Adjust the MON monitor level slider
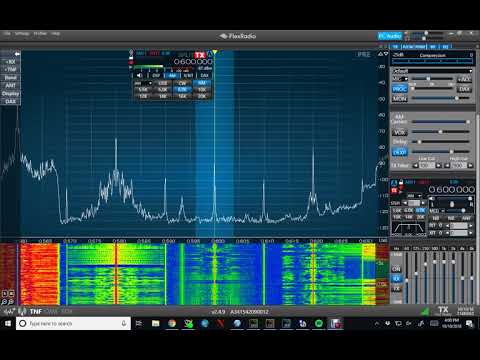This screenshot has height=360, width=480. coord(441,98)
